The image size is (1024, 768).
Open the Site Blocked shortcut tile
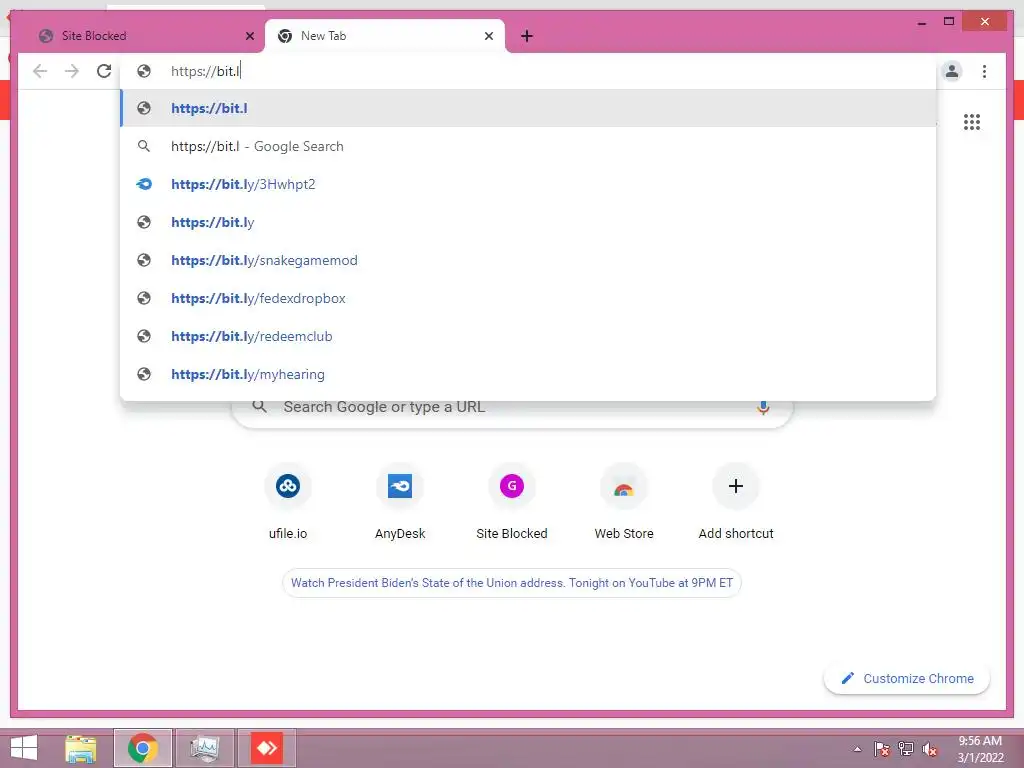512,503
